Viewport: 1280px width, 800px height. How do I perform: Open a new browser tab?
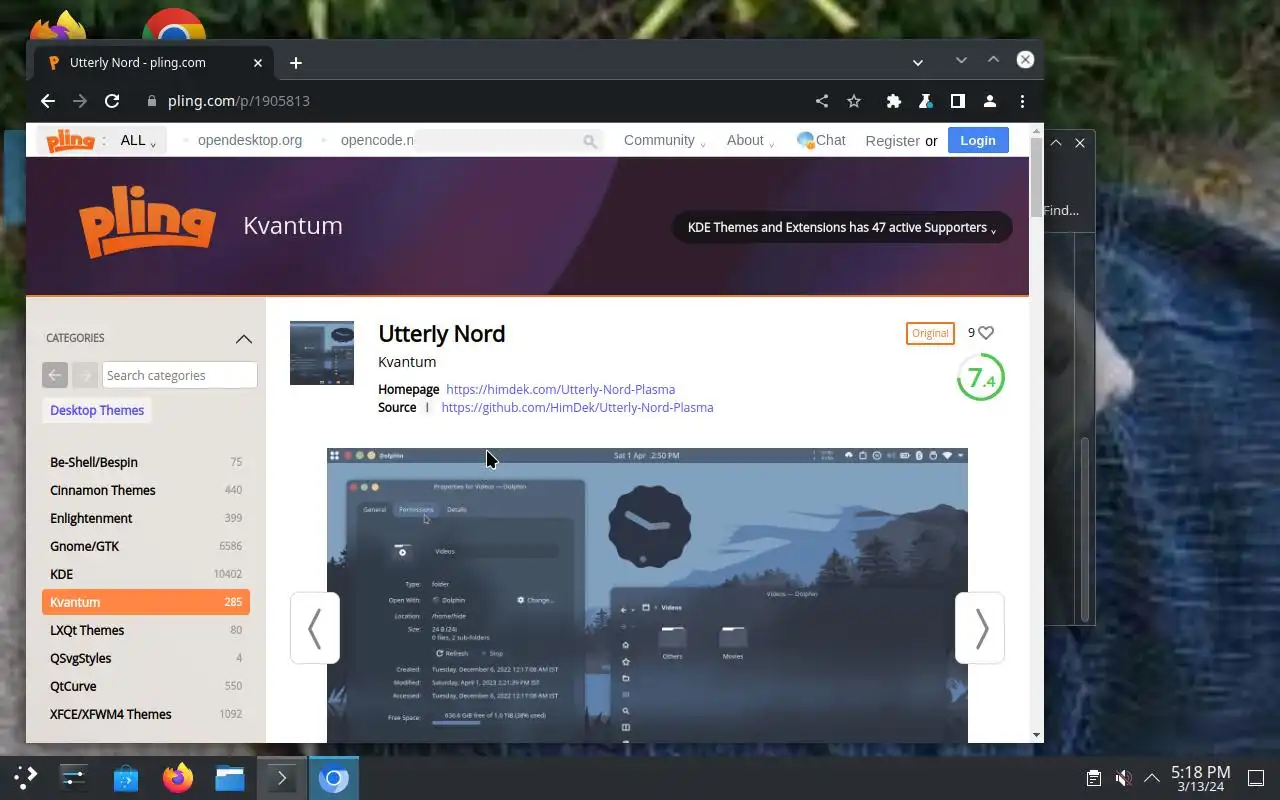(x=296, y=63)
